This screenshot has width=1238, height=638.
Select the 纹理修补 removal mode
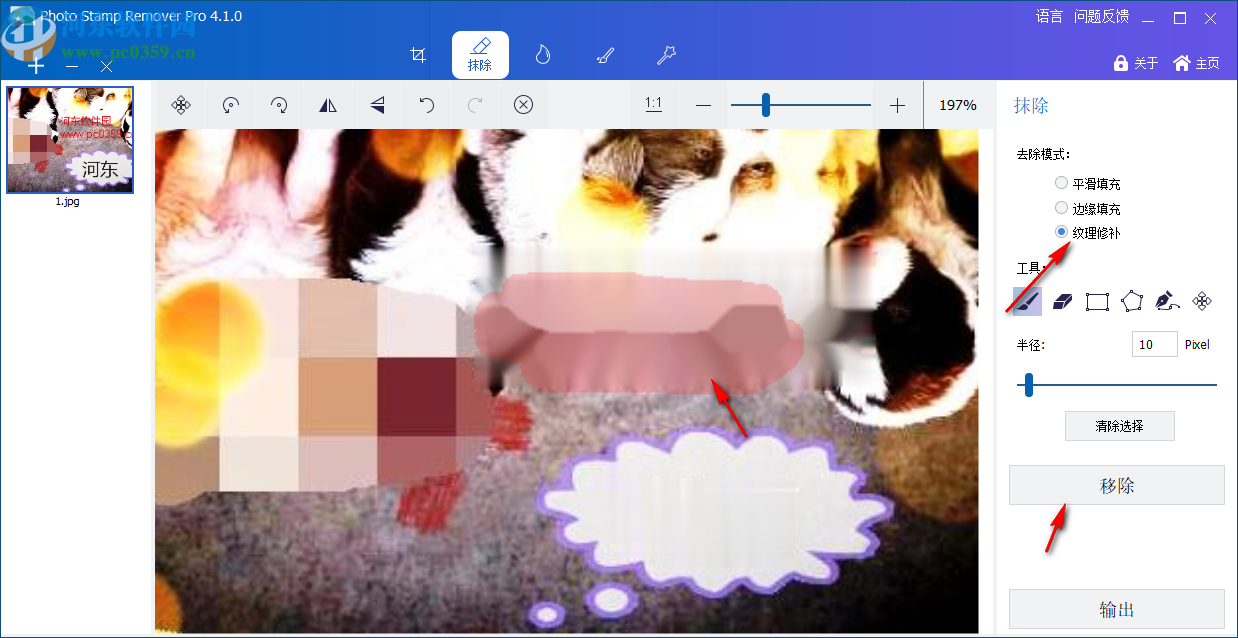pos(1060,231)
